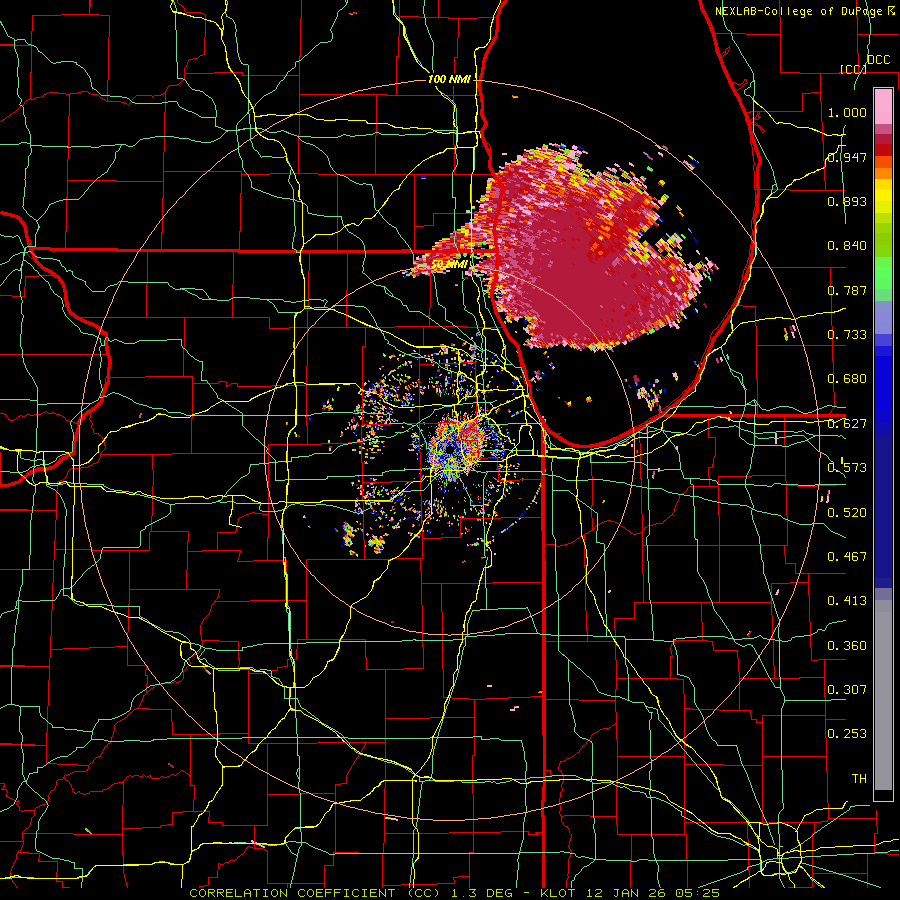Click the "TH" threshold label on the scale

click(x=859, y=779)
